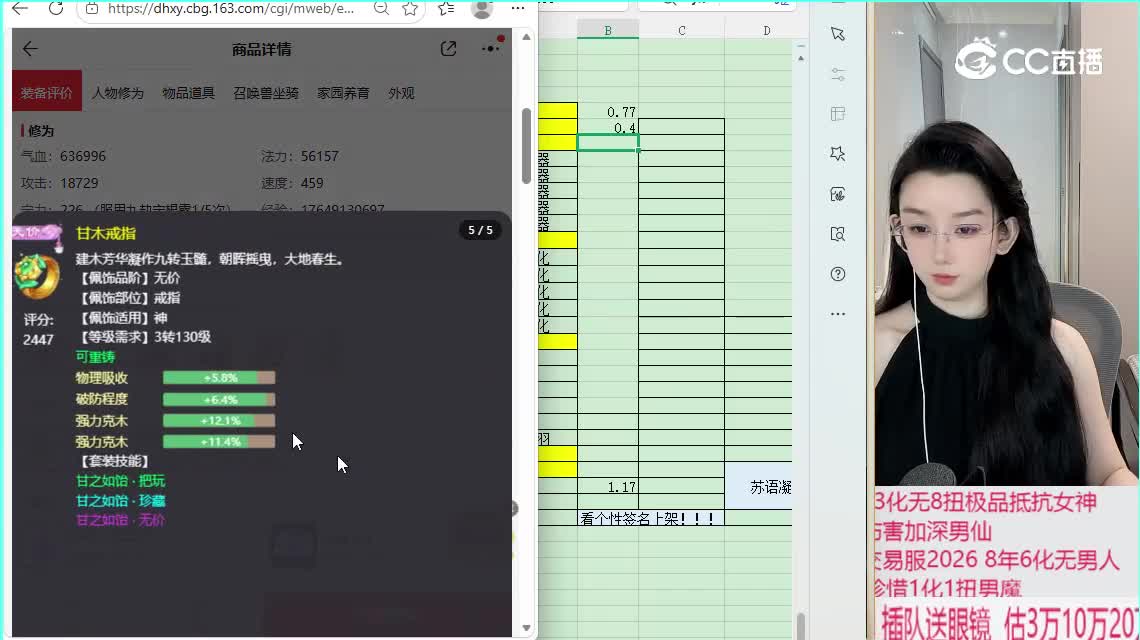1140x640 pixels.
Task: Open the find document icon in spreadsheet sidebar
Action: click(838, 234)
